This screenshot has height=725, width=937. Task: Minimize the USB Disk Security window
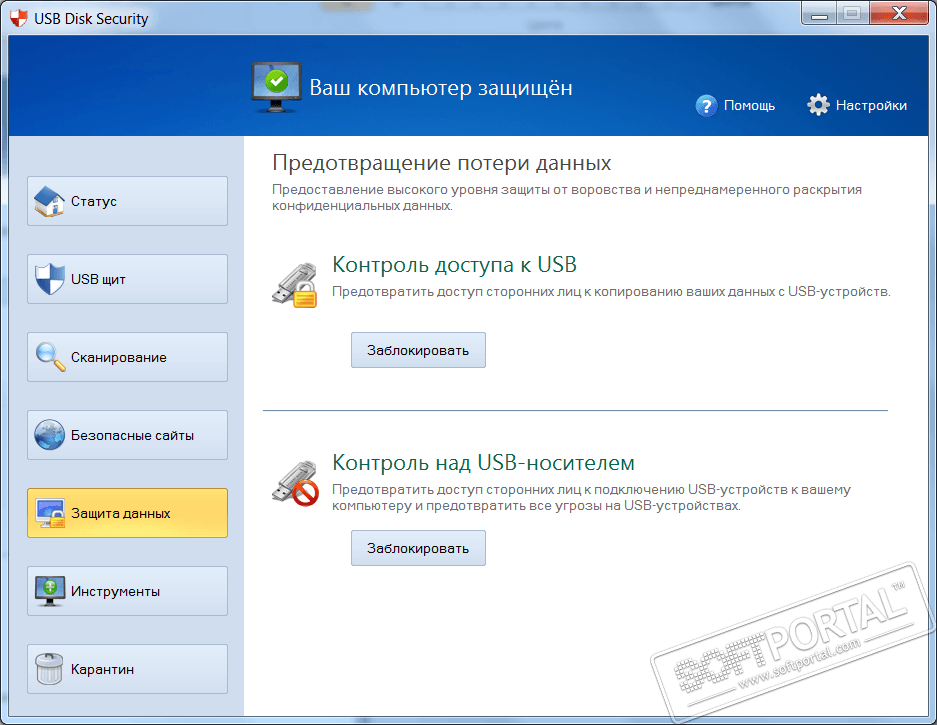pos(819,13)
